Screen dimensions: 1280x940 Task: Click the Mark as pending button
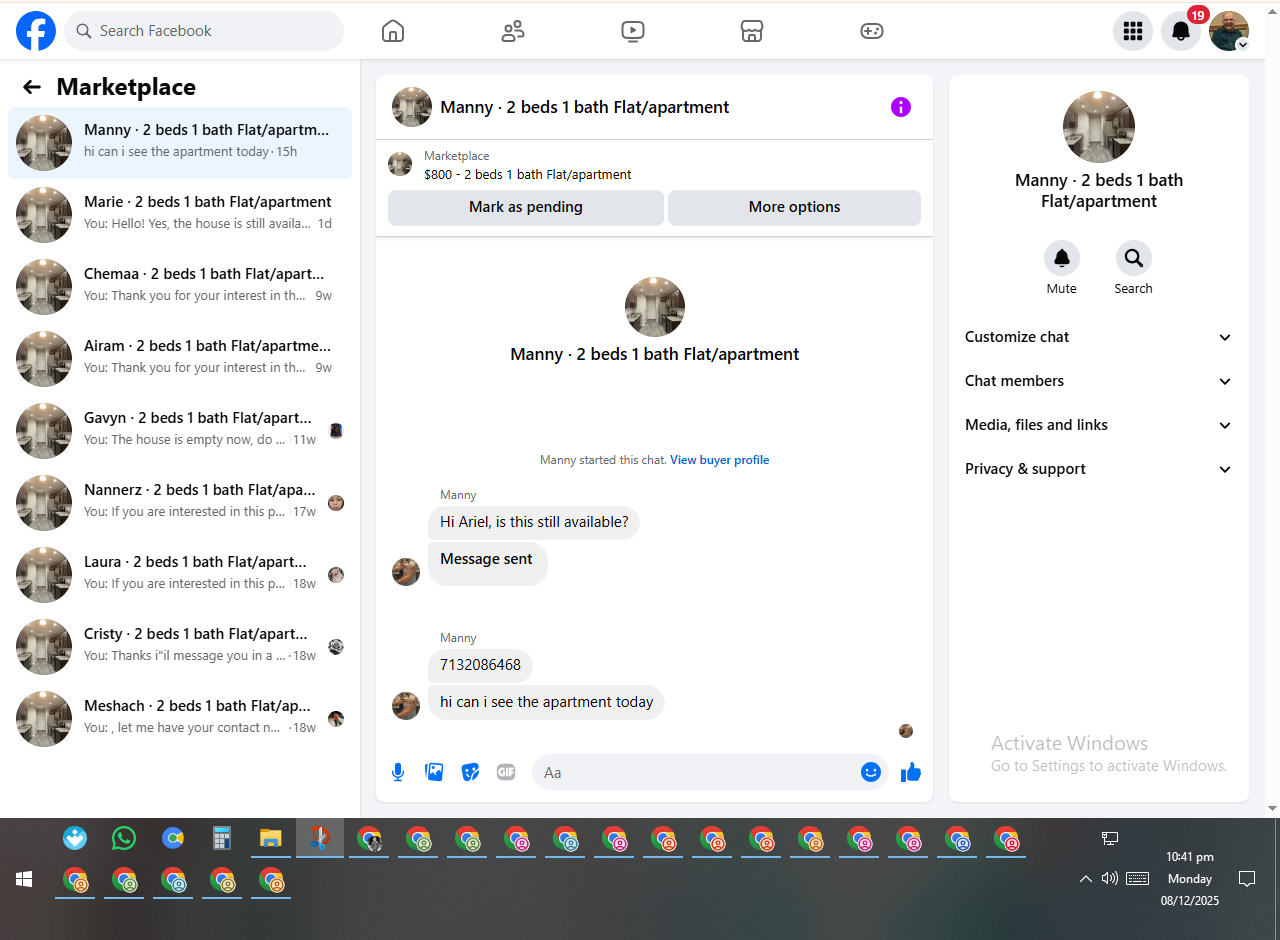click(x=526, y=207)
